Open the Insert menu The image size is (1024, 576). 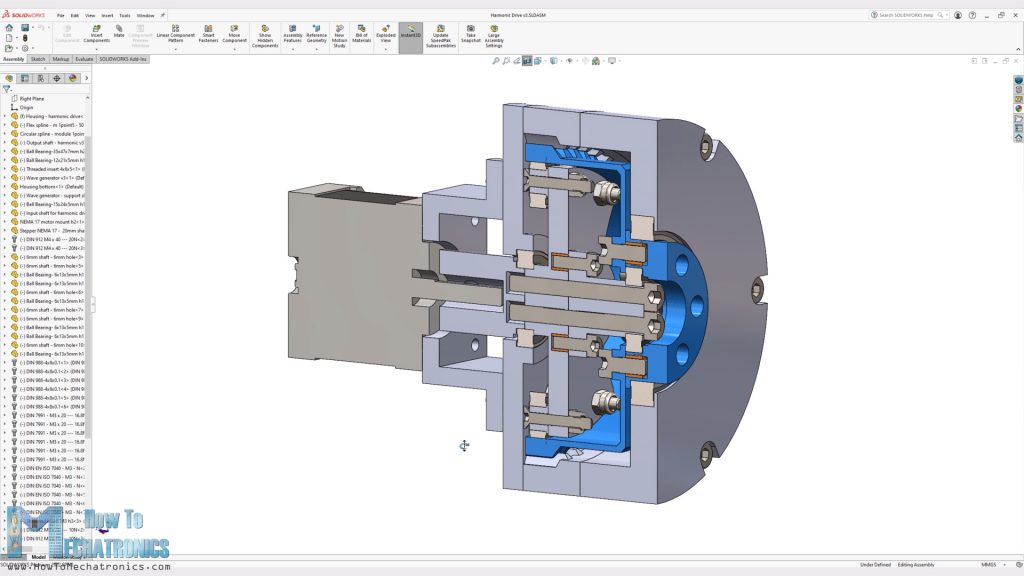tap(108, 15)
